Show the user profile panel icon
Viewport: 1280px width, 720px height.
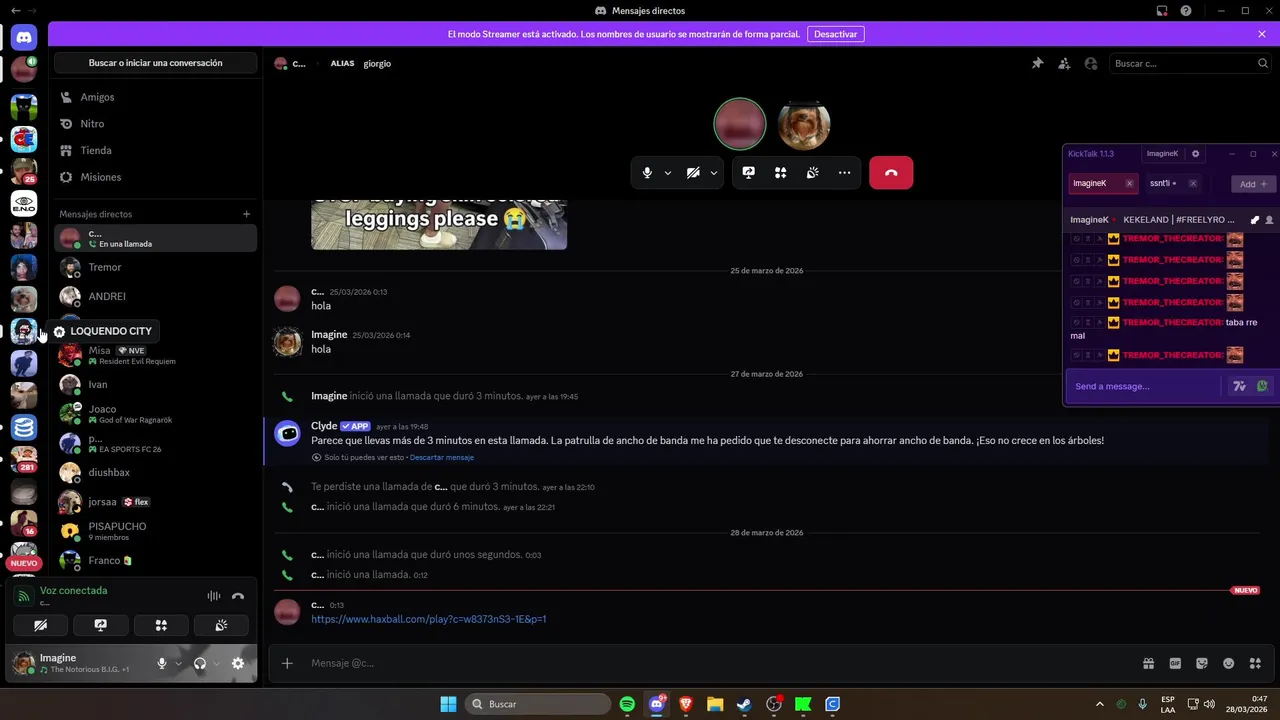coord(1091,63)
